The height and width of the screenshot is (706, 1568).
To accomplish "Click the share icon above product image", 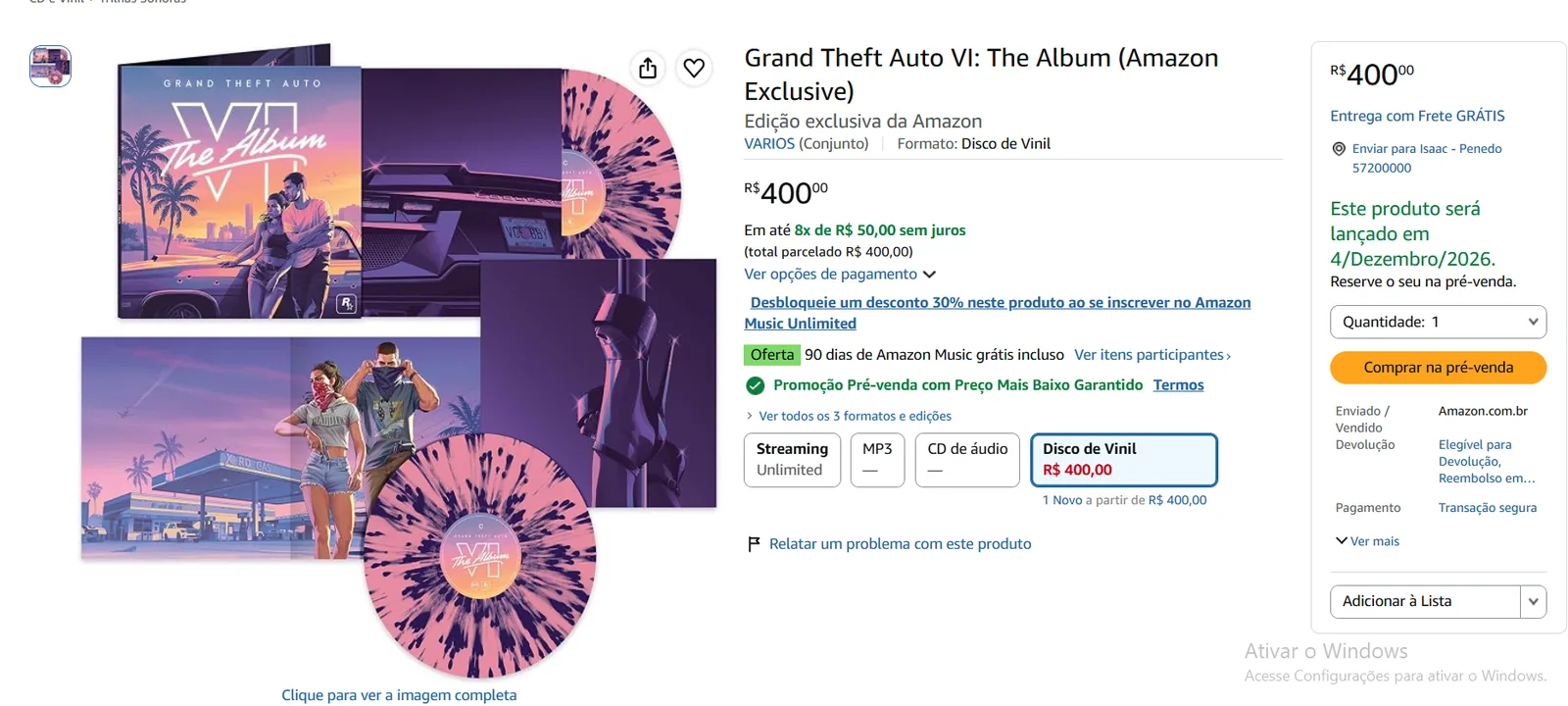I will (x=648, y=68).
